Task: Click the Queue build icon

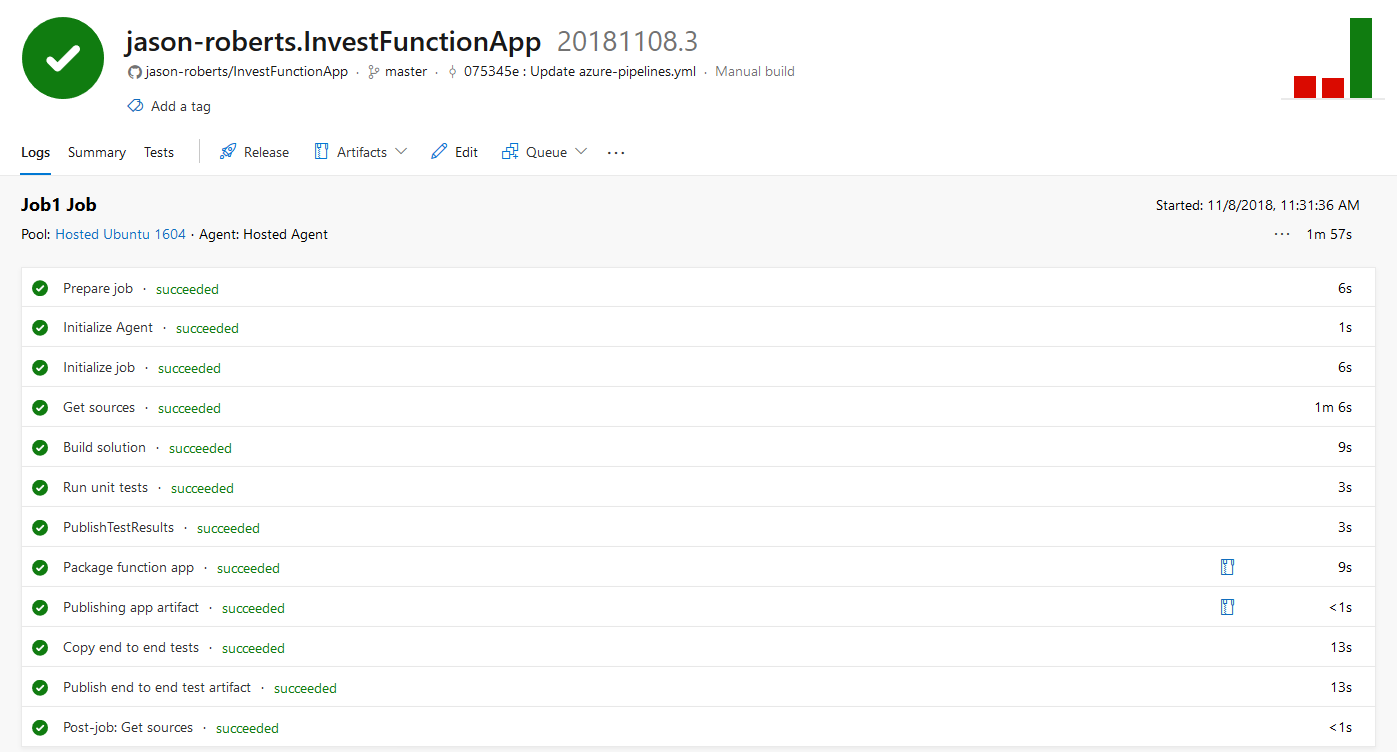Action: 511,151
